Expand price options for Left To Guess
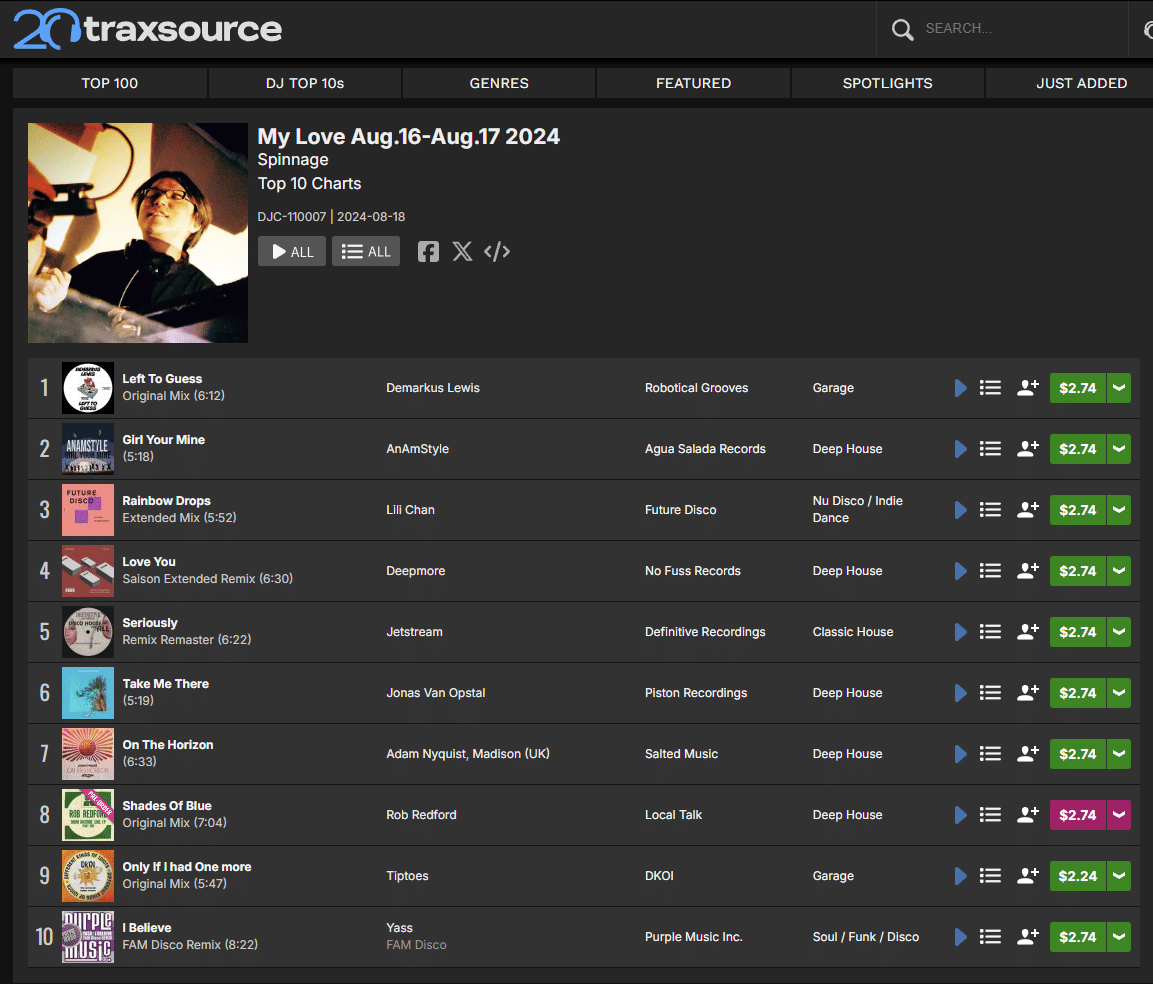This screenshot has height=984, width=1153. click(x=1119, y=388)
